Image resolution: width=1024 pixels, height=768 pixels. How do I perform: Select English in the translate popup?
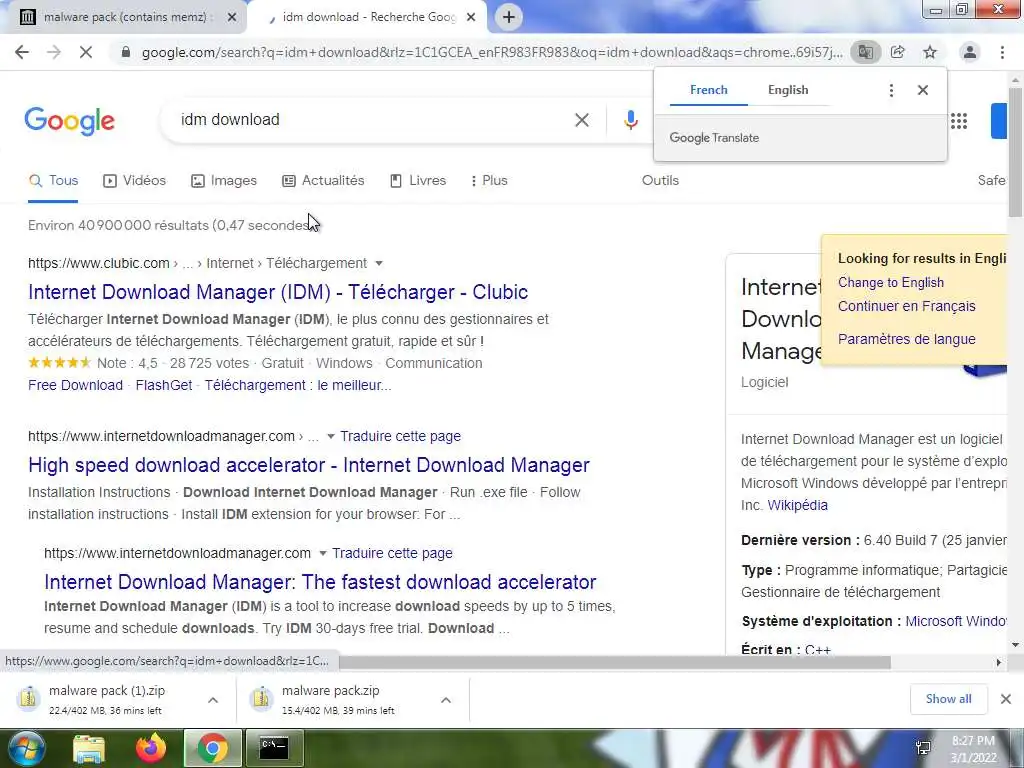pyautogui.click(x=788, y=90)
